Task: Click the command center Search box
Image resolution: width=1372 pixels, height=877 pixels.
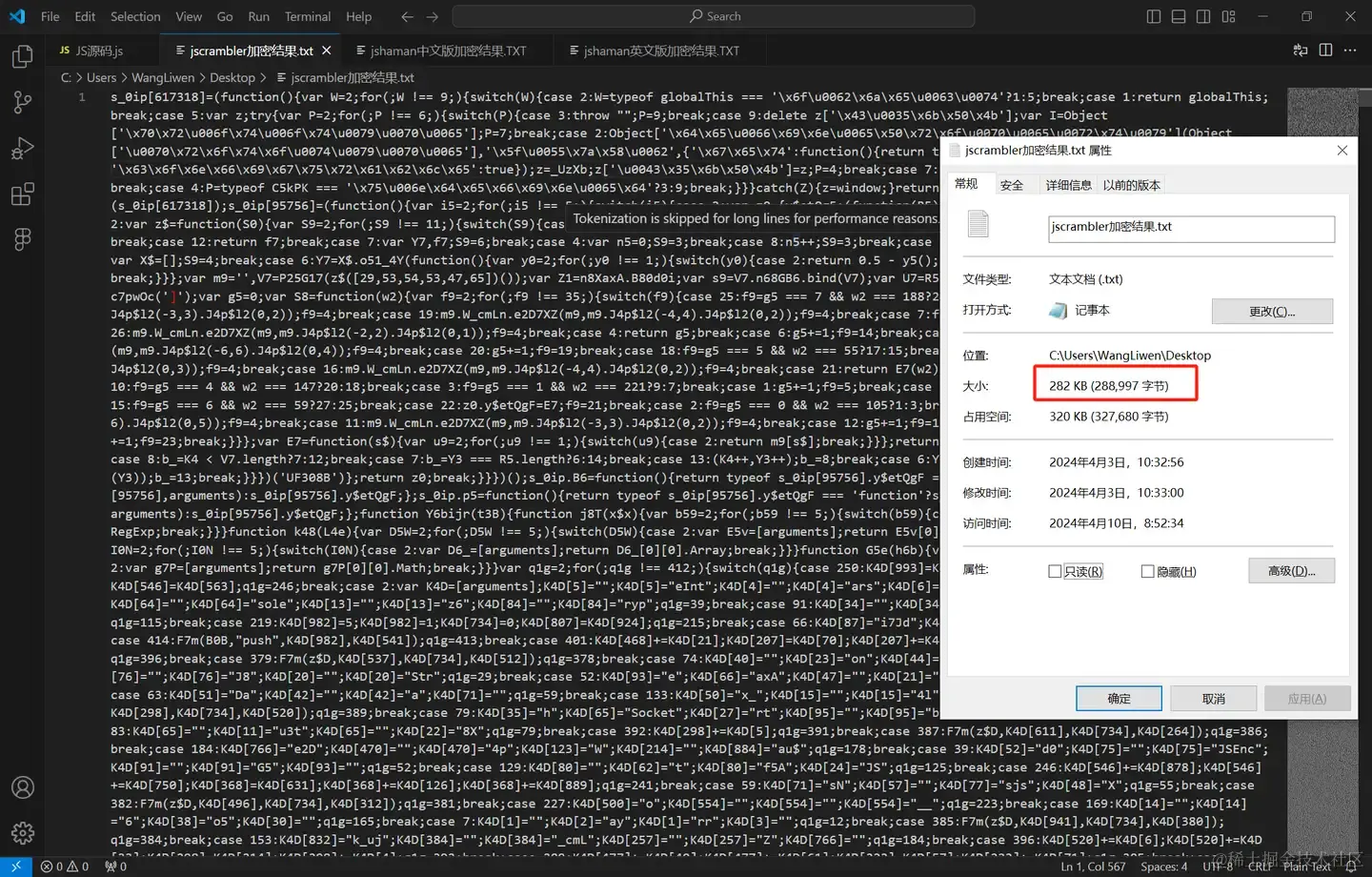Action: [714, 16]
